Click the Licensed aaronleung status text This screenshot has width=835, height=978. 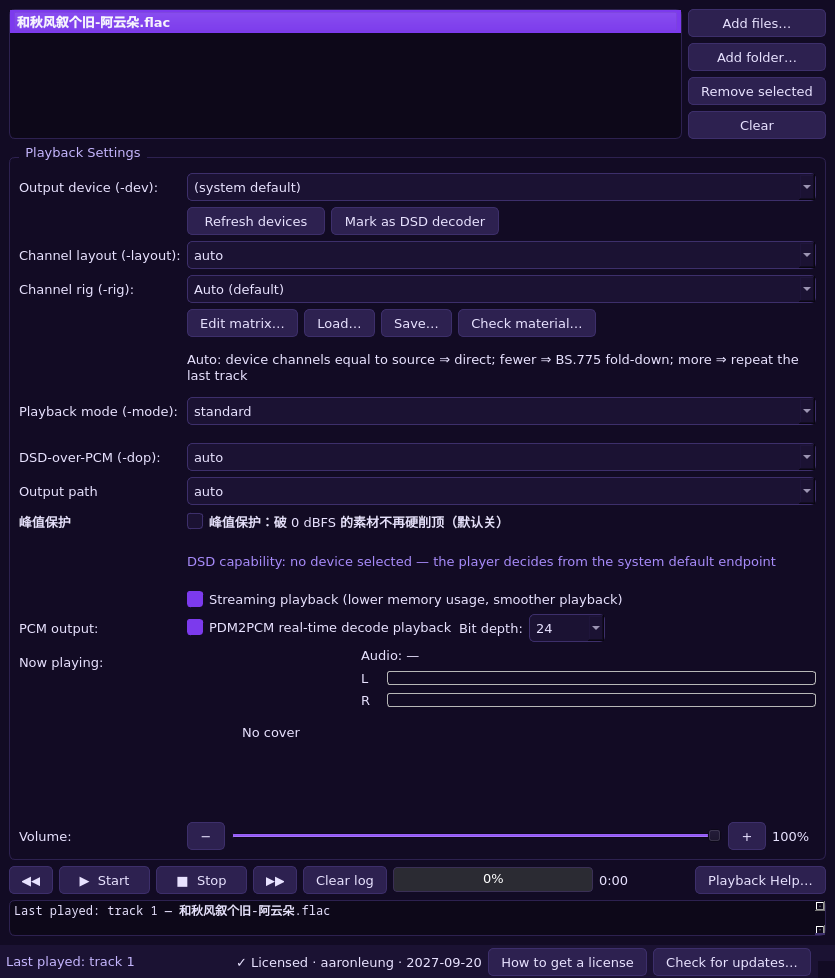pyautogui.click(x=359, y=962)
